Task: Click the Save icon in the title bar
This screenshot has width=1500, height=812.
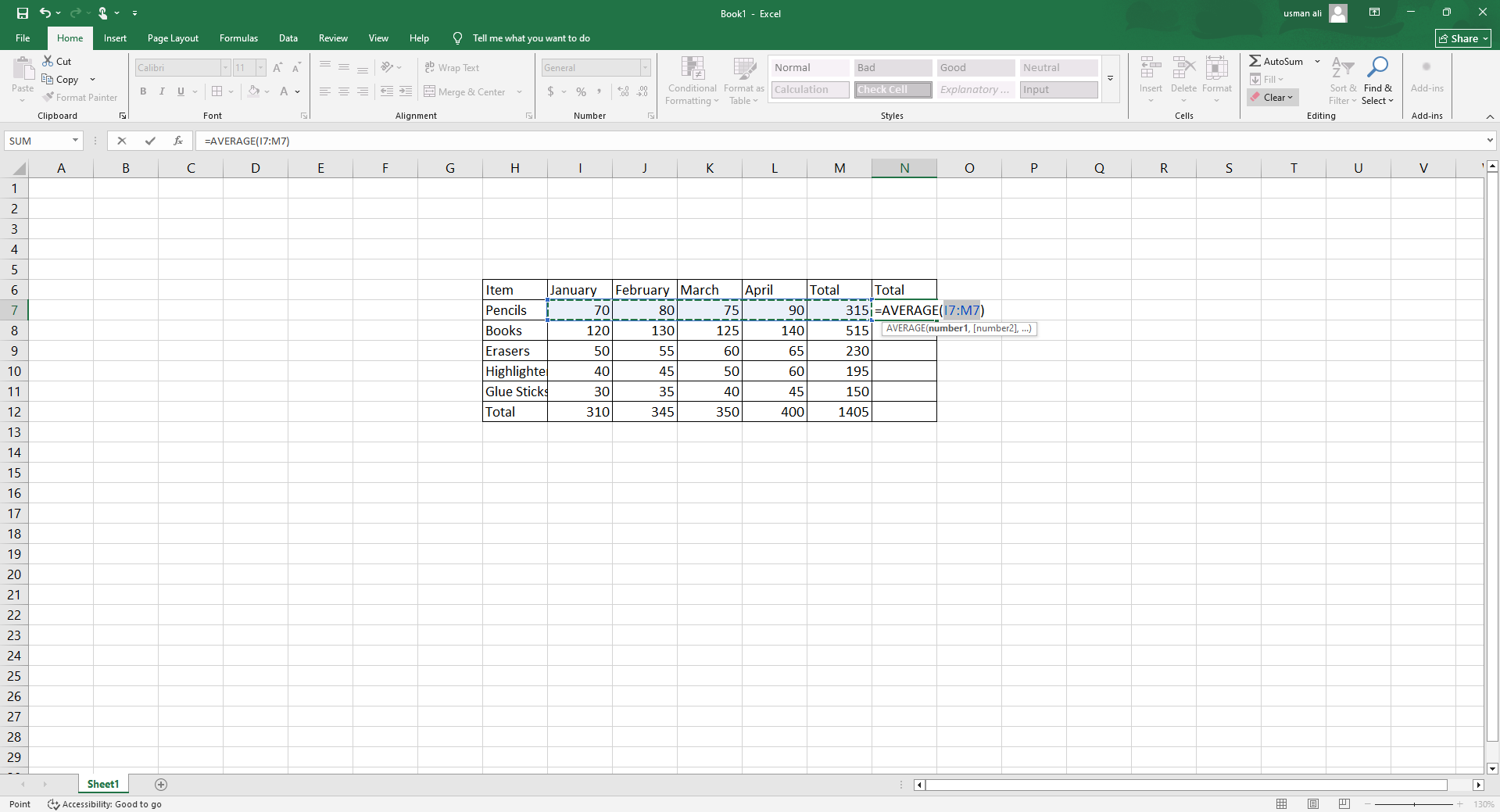Action: 23,13
